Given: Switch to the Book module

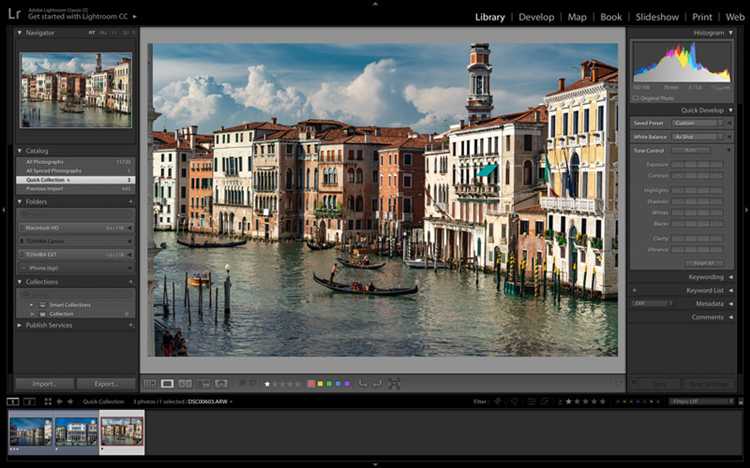Looking at the screenshot, I should pyautogui.click(x=611, y=17).
